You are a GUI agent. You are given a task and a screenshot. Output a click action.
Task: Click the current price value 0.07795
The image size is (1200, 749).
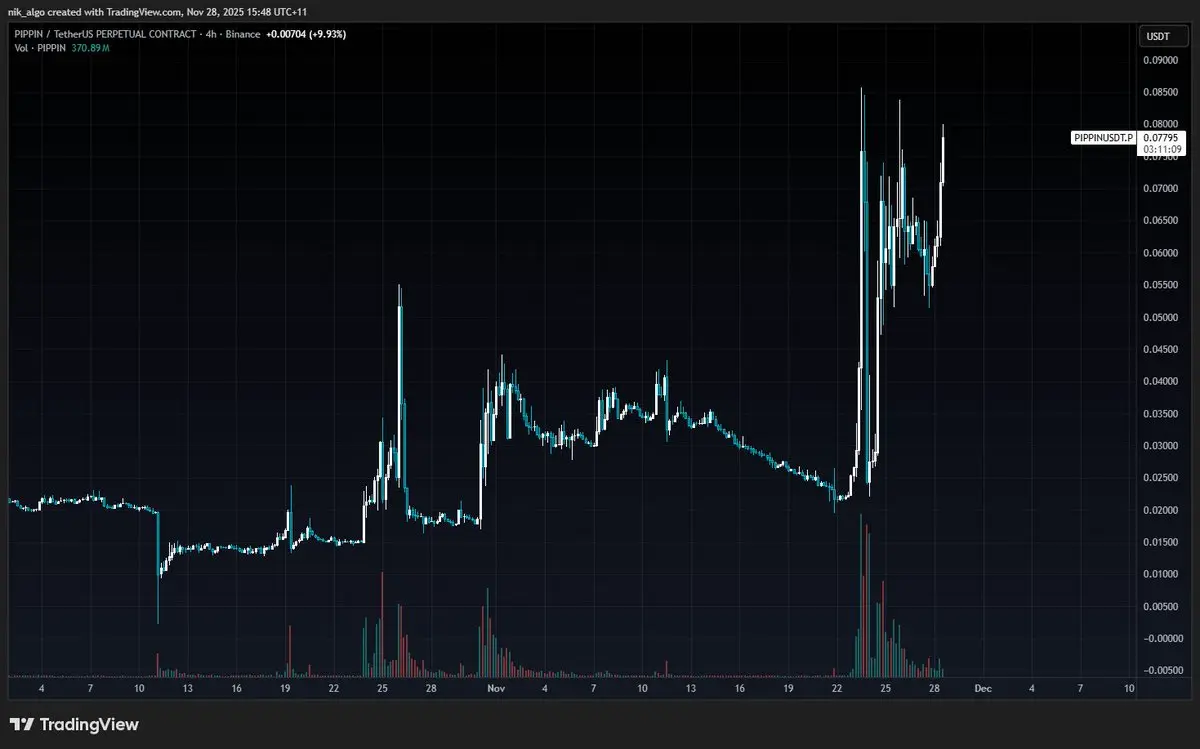point(1161,137)
